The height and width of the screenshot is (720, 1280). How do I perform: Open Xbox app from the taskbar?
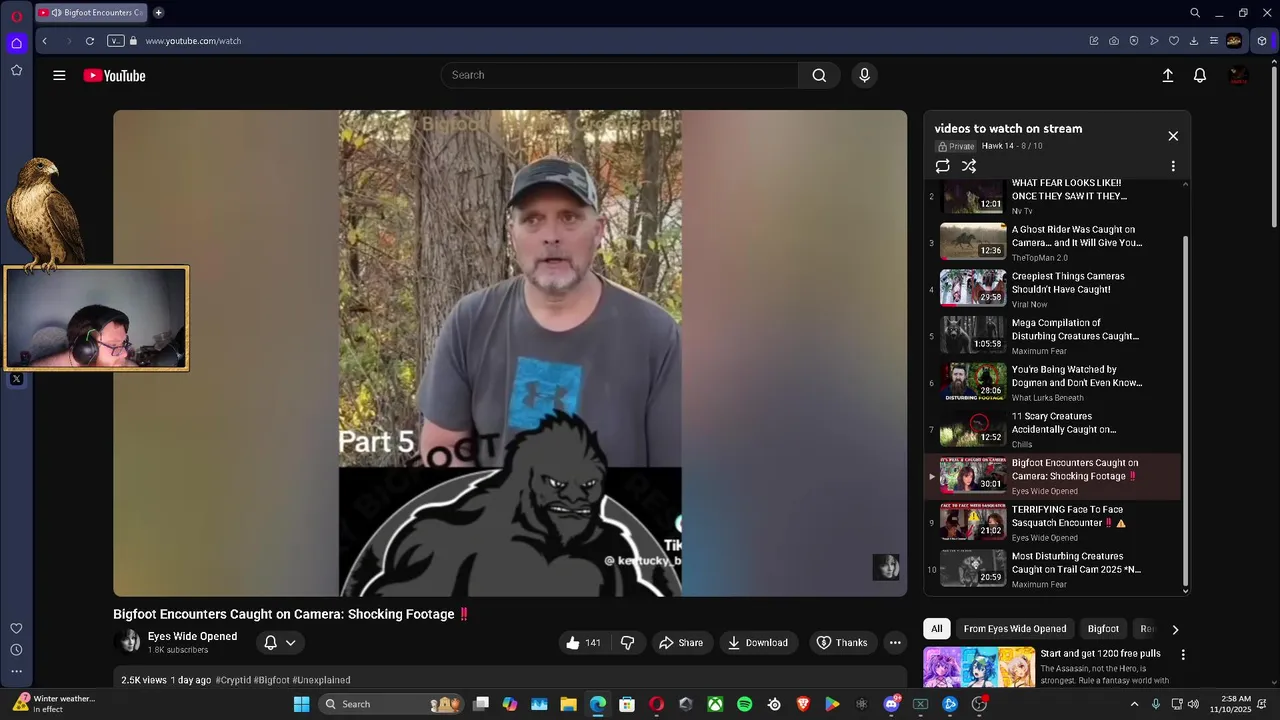[715, 704]
